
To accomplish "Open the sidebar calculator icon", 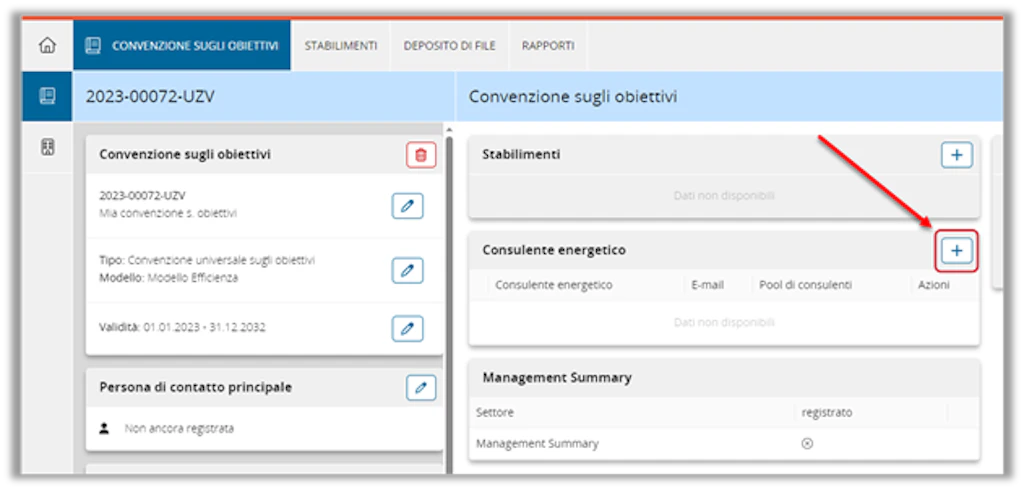I will [48, 147].
